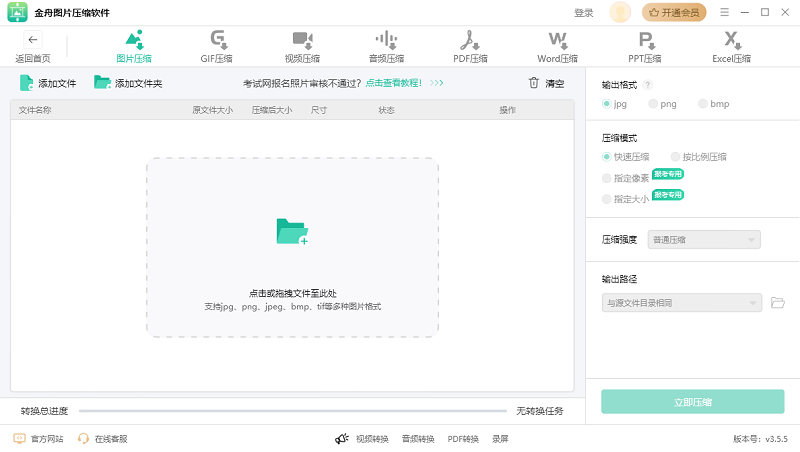
Task: Expand the 输出路径 dropdown
Action: point(682,302)
